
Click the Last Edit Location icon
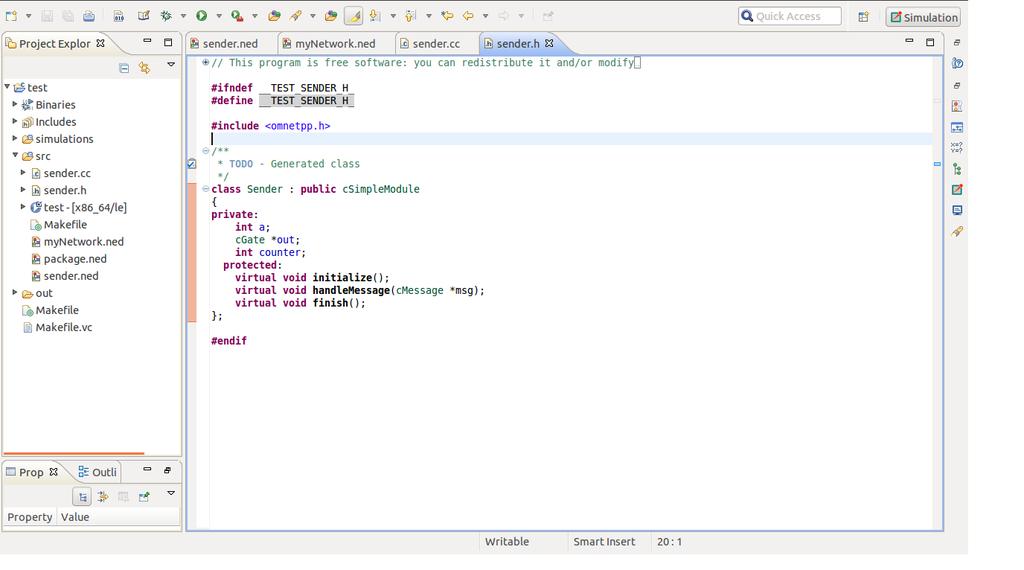447,16
